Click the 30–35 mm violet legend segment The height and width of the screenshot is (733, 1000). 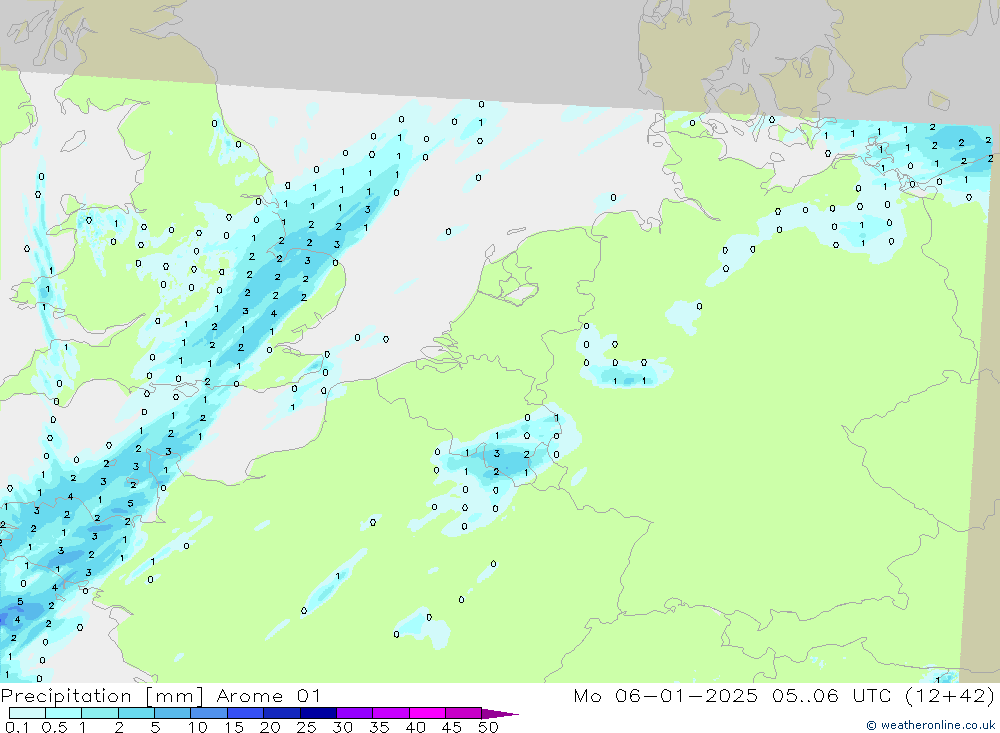[x=354, y=713]
